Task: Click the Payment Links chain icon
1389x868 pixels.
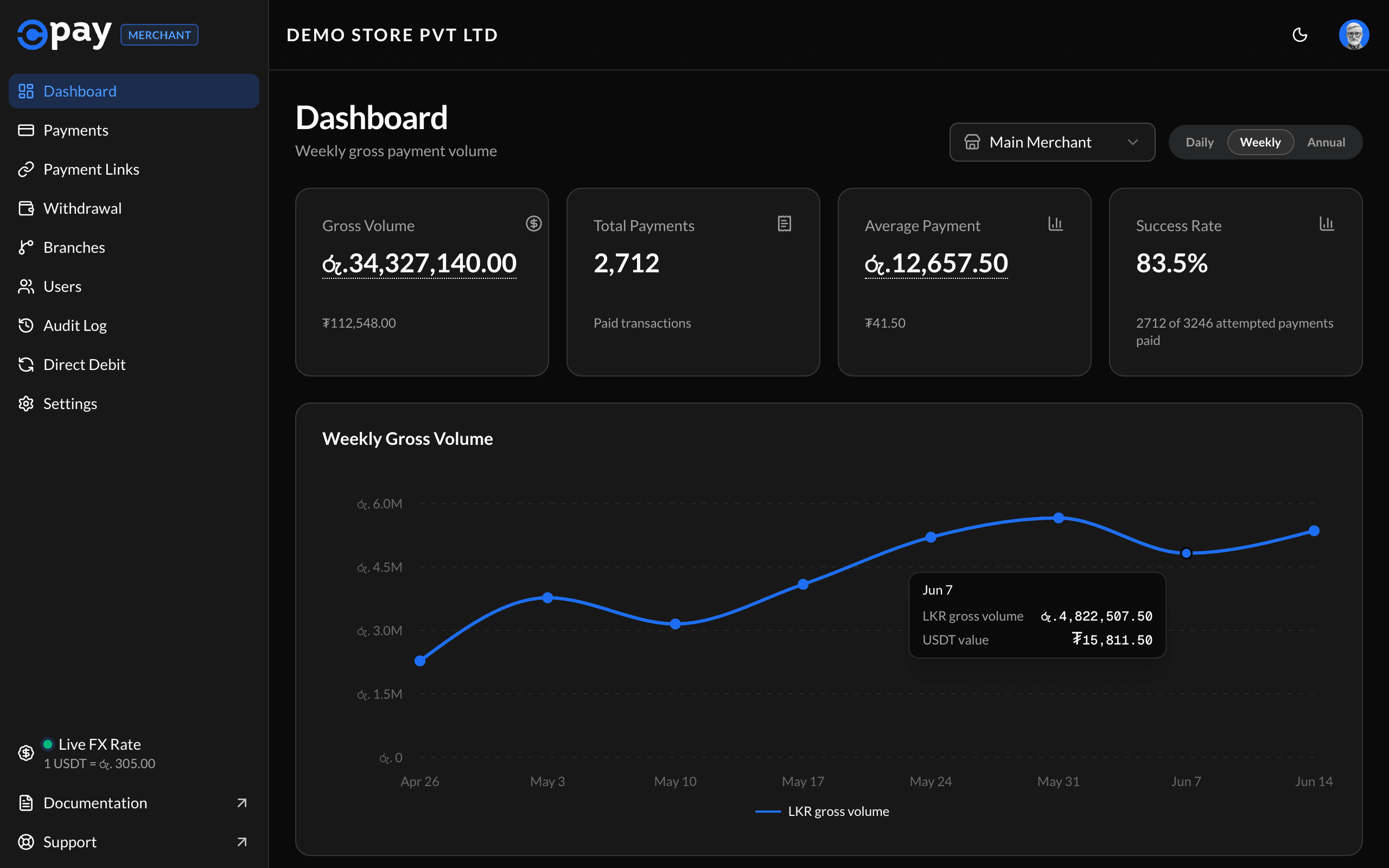Action: (x=26, y=169)
